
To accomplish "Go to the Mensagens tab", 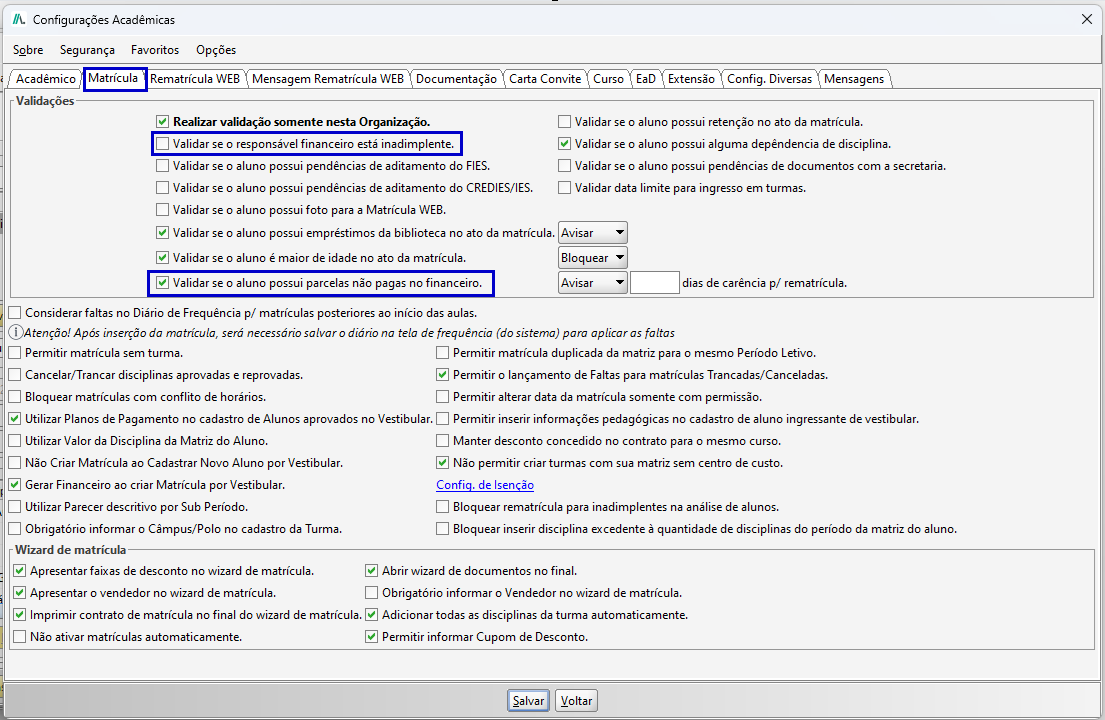I will point(854,79).
